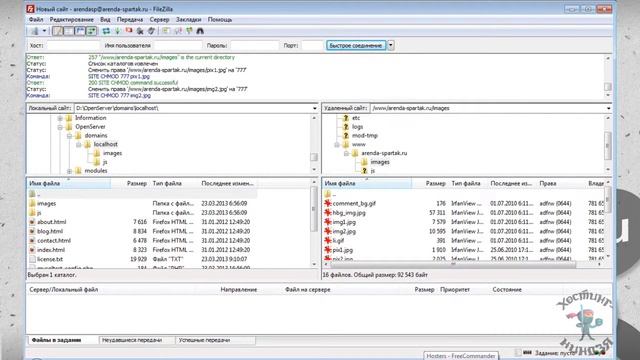Expand the Information folder in local tree
Viewport: 640px width, 360px height.
[x=60, y=118]
